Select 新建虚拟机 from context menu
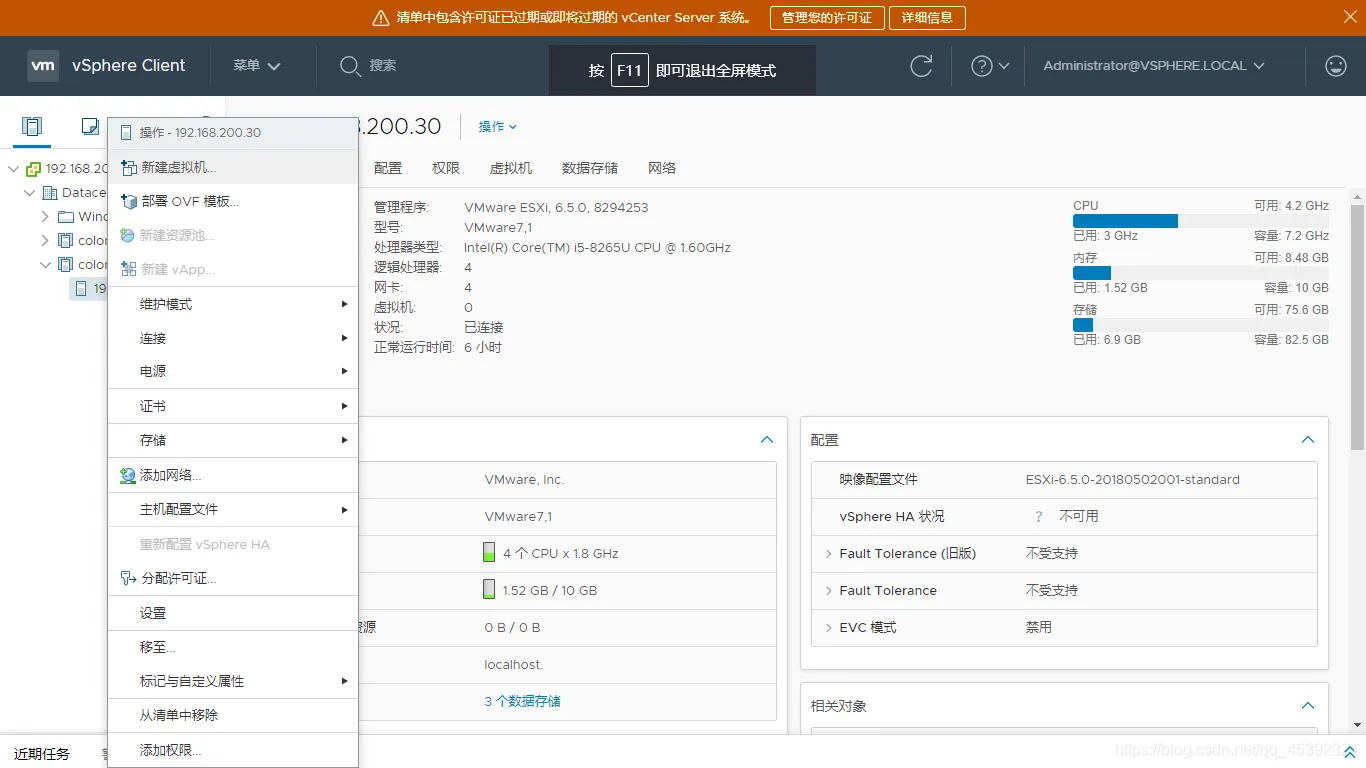This screenshot has height=768, width=1366. click(x=233, y=167)
